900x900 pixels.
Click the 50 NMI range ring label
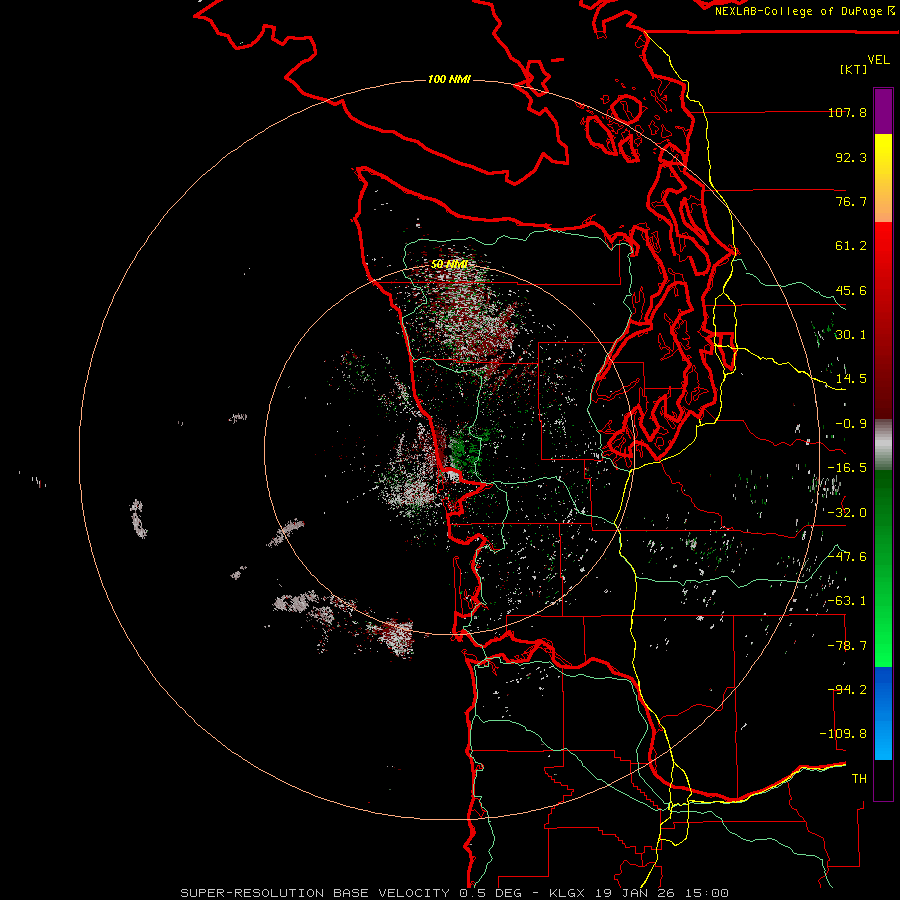pyautogui.click(x=449, y=264)
